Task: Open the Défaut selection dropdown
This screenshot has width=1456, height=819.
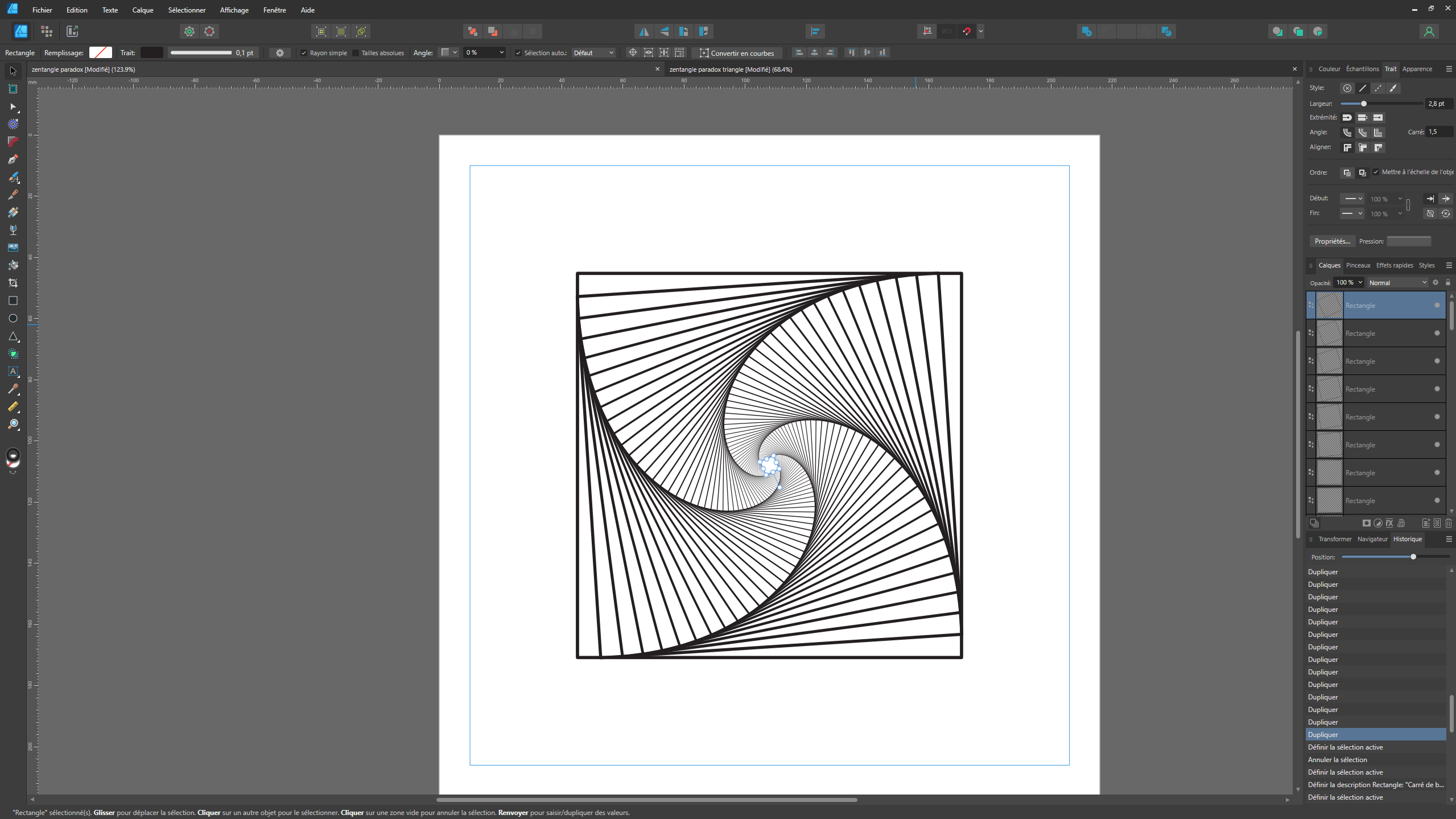Action: click(593, 53)
